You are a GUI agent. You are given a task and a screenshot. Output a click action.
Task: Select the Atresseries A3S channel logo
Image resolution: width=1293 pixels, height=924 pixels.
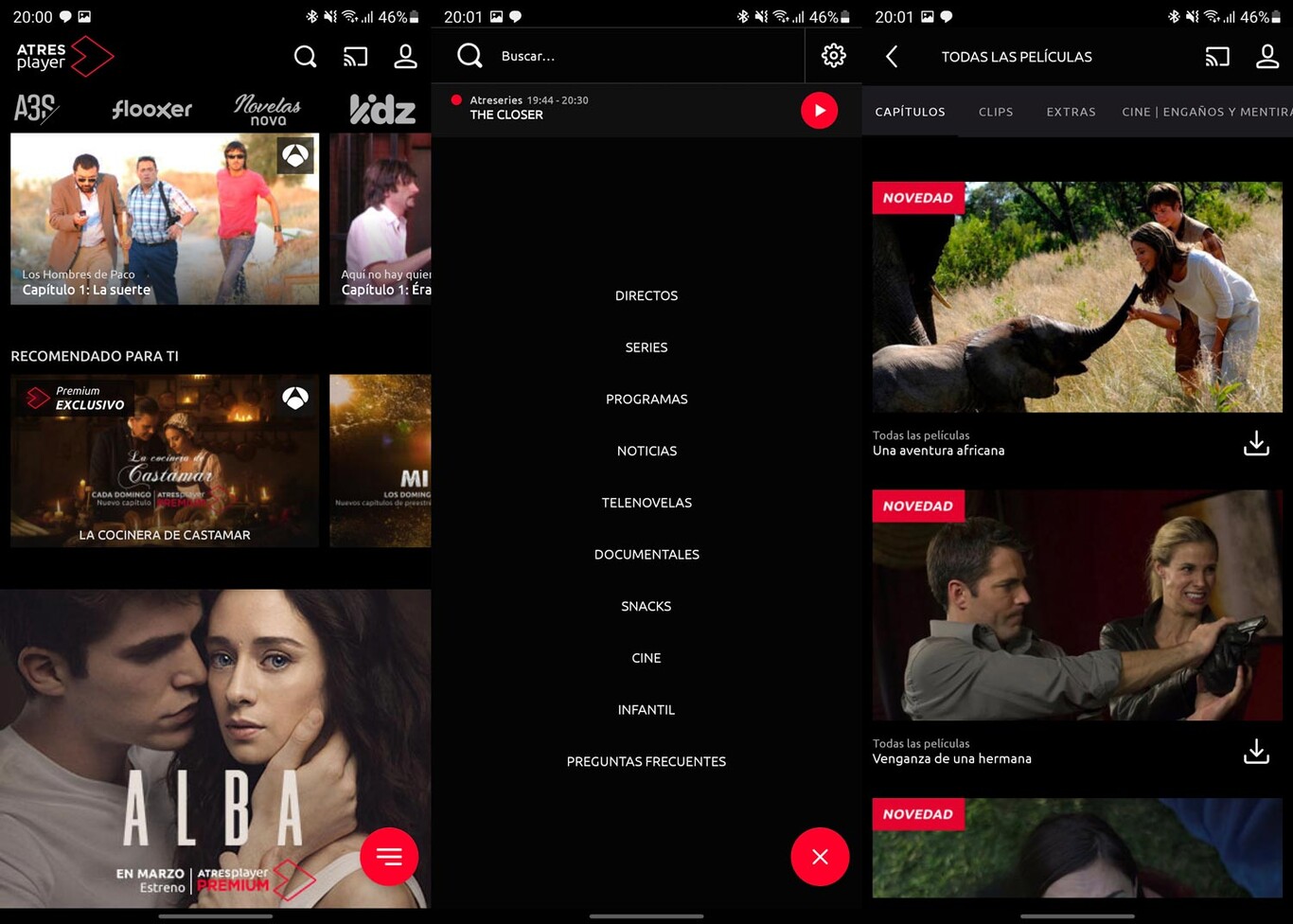pos(36,109)
